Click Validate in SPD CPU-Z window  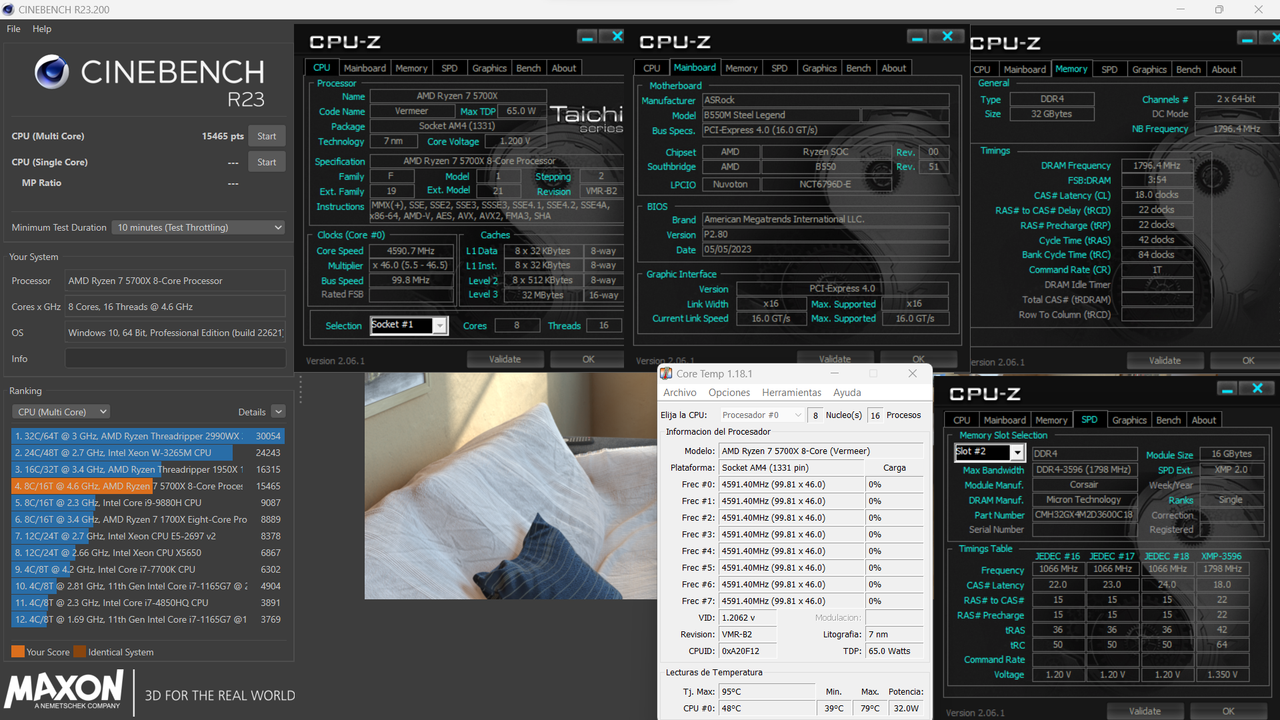1145,711
